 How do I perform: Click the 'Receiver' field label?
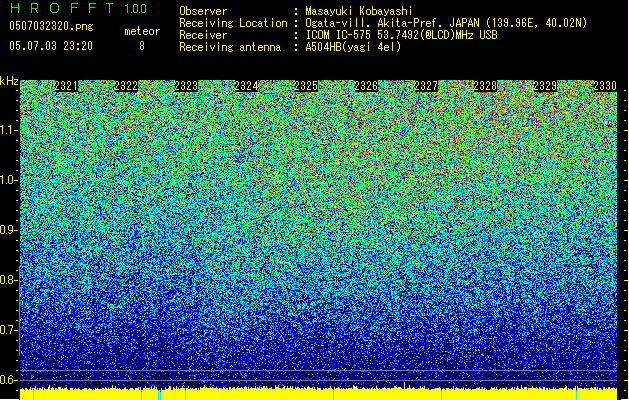pos(203,35)
